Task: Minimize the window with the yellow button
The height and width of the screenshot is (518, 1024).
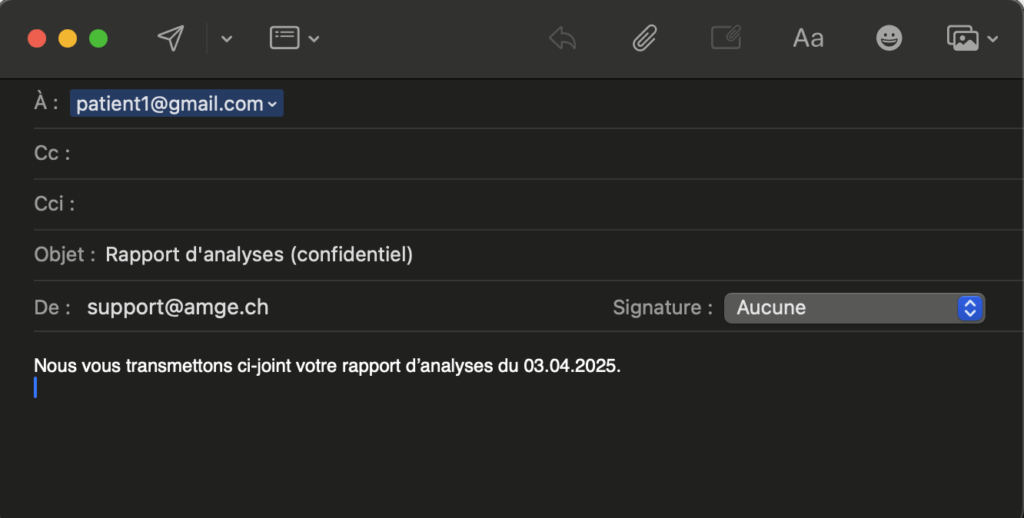Action: click(x=68, y=39)
